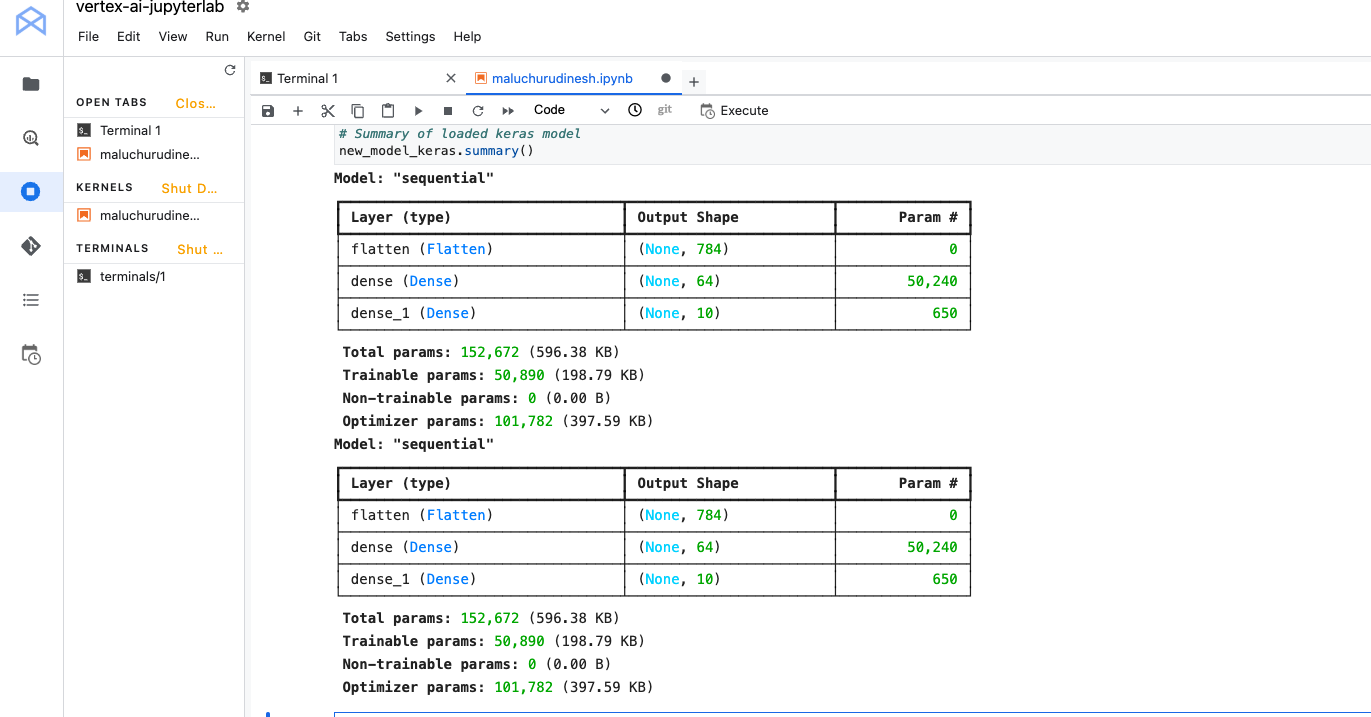Close the Terminal 1 tab
This screenshot has width=1371, height=717.
451,78
